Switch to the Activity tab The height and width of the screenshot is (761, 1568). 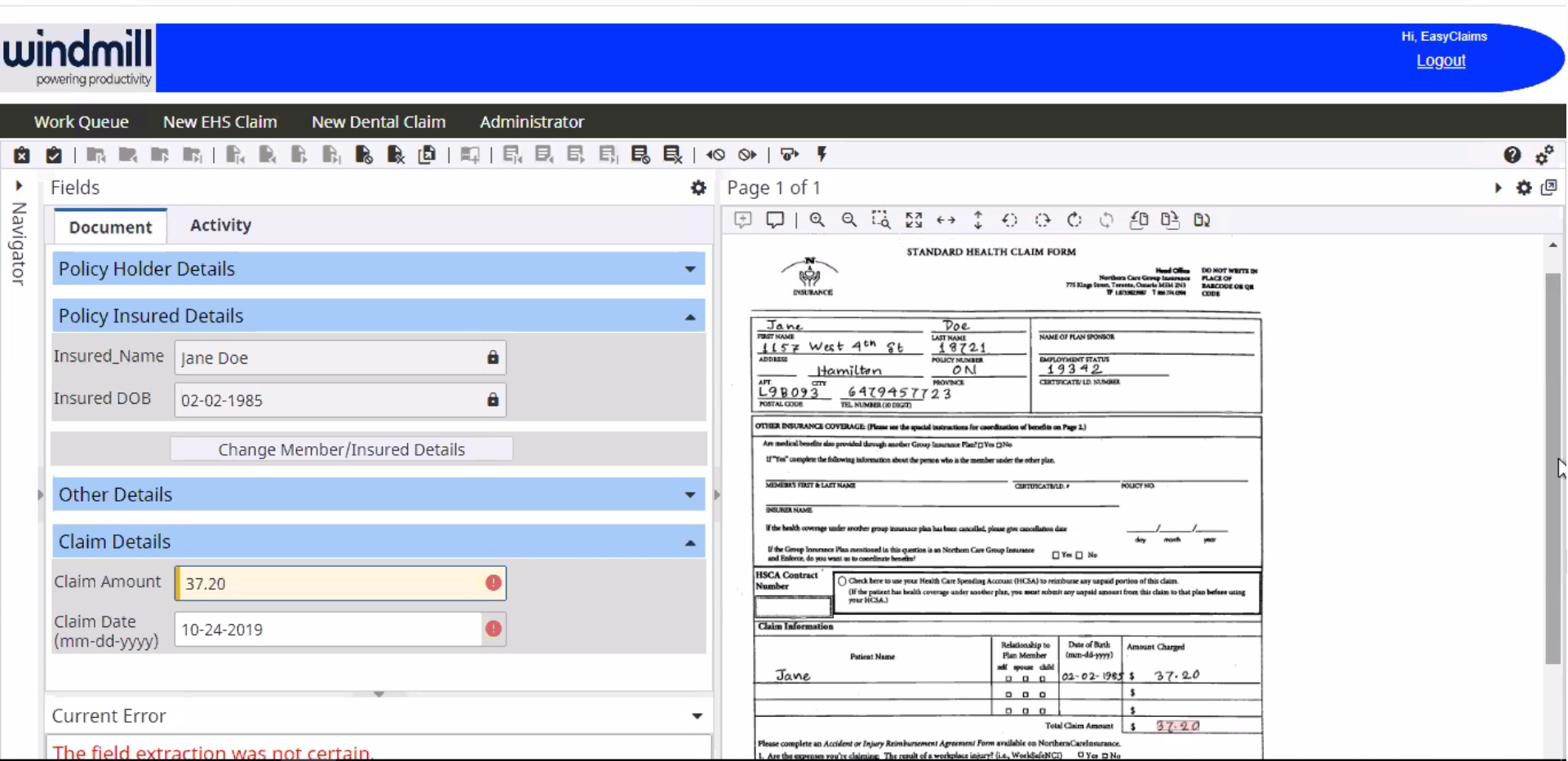[220, 226]
